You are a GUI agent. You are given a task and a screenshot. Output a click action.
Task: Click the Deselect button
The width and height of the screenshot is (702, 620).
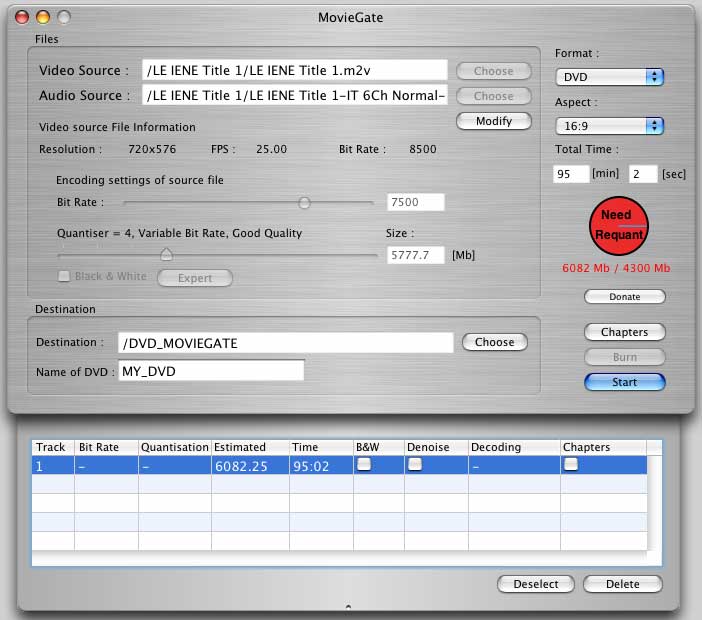tap(536, 584)
